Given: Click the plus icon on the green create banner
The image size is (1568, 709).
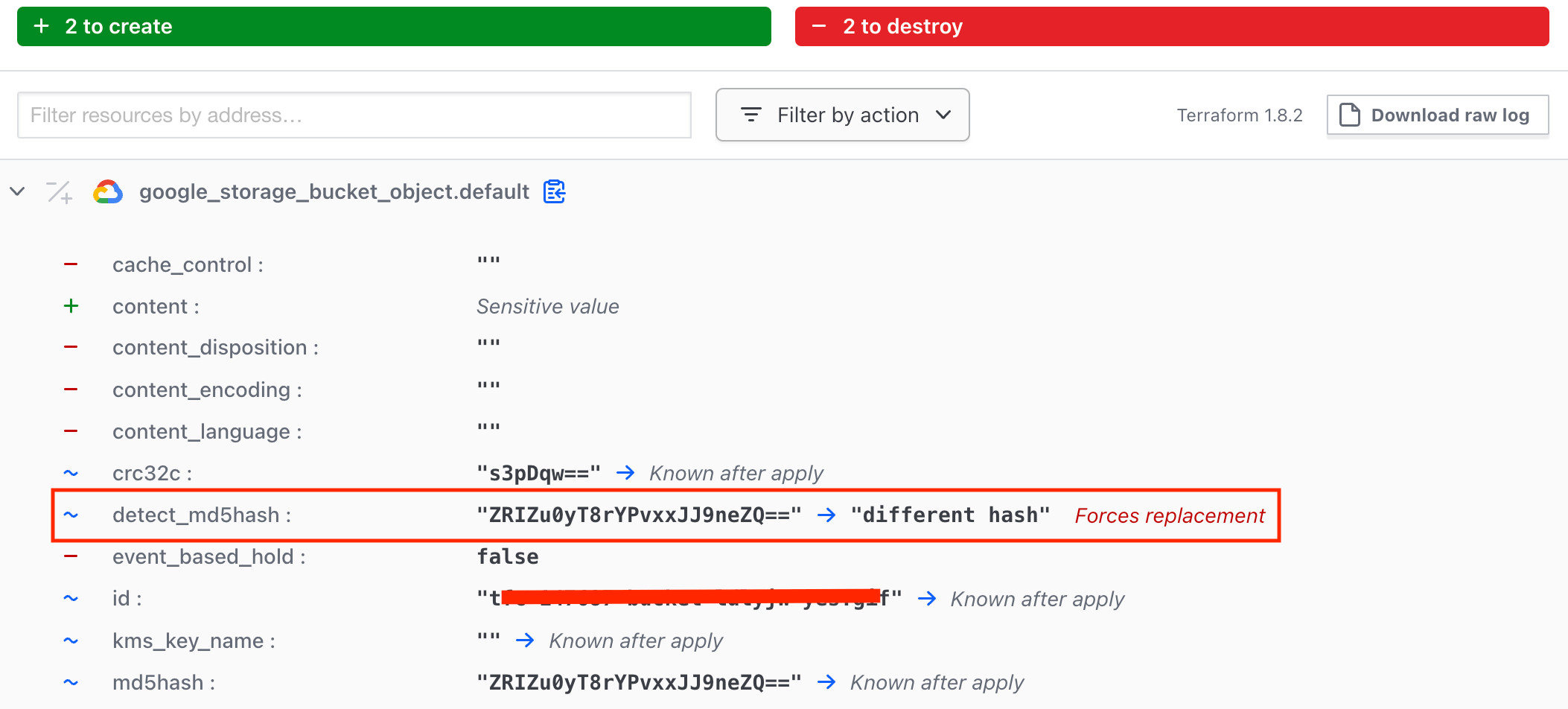Looking at the screenshot, I should (42, 25).
